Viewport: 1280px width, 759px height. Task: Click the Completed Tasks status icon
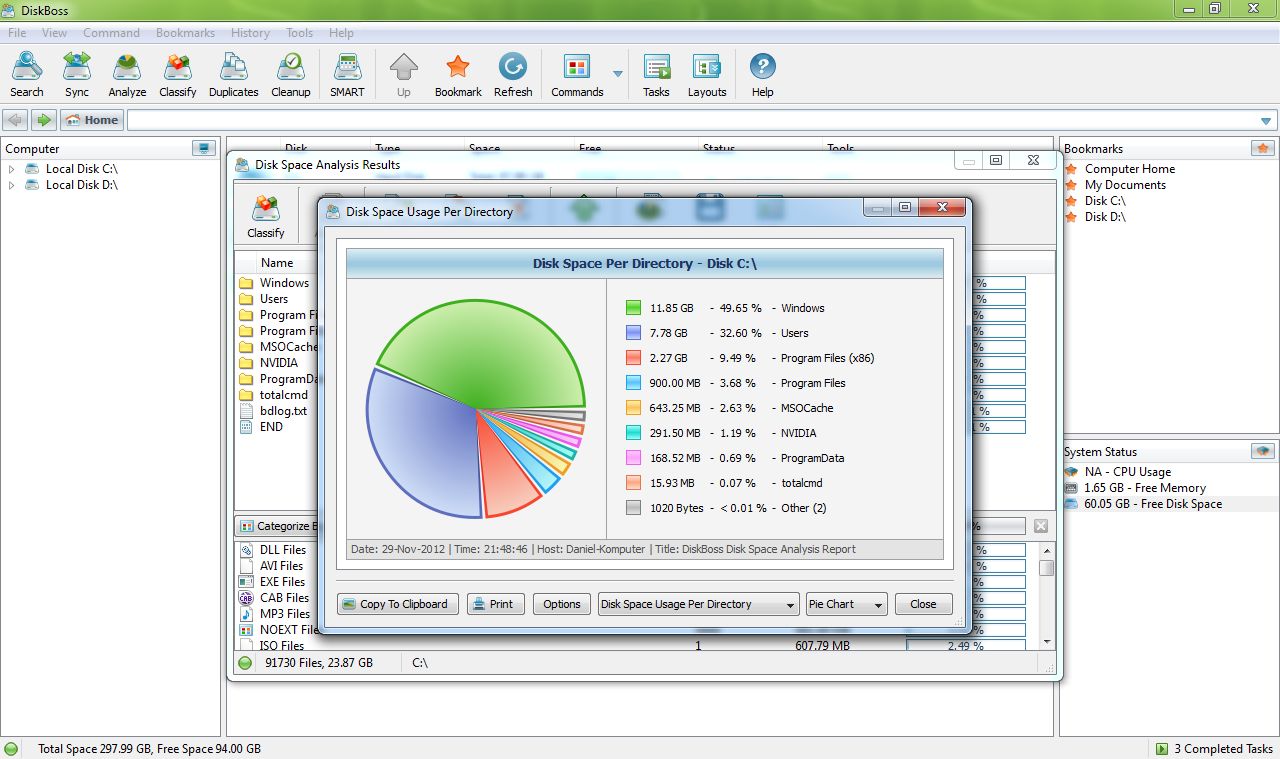point(1161,748)
